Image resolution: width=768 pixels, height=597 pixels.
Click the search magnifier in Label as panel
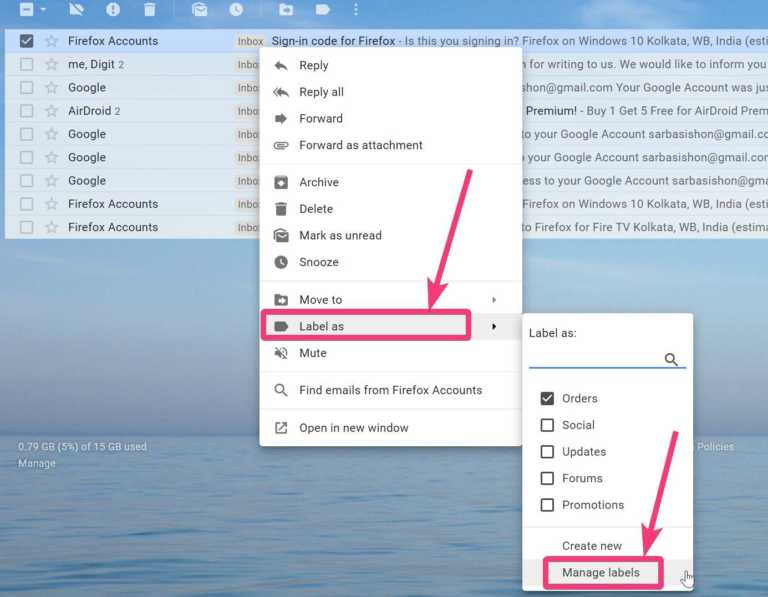[671, 359]
